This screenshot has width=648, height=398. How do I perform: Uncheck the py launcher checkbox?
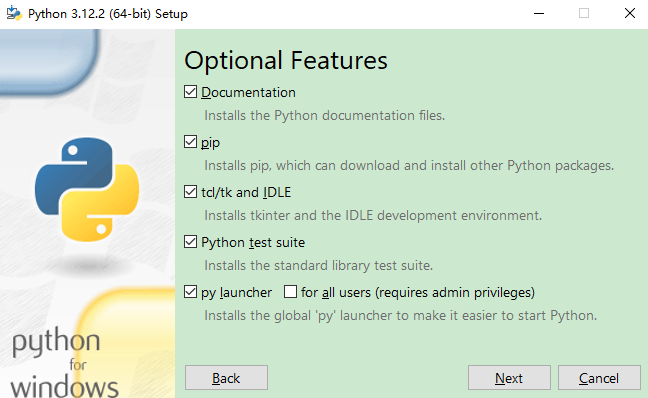(x=190, y=292)
